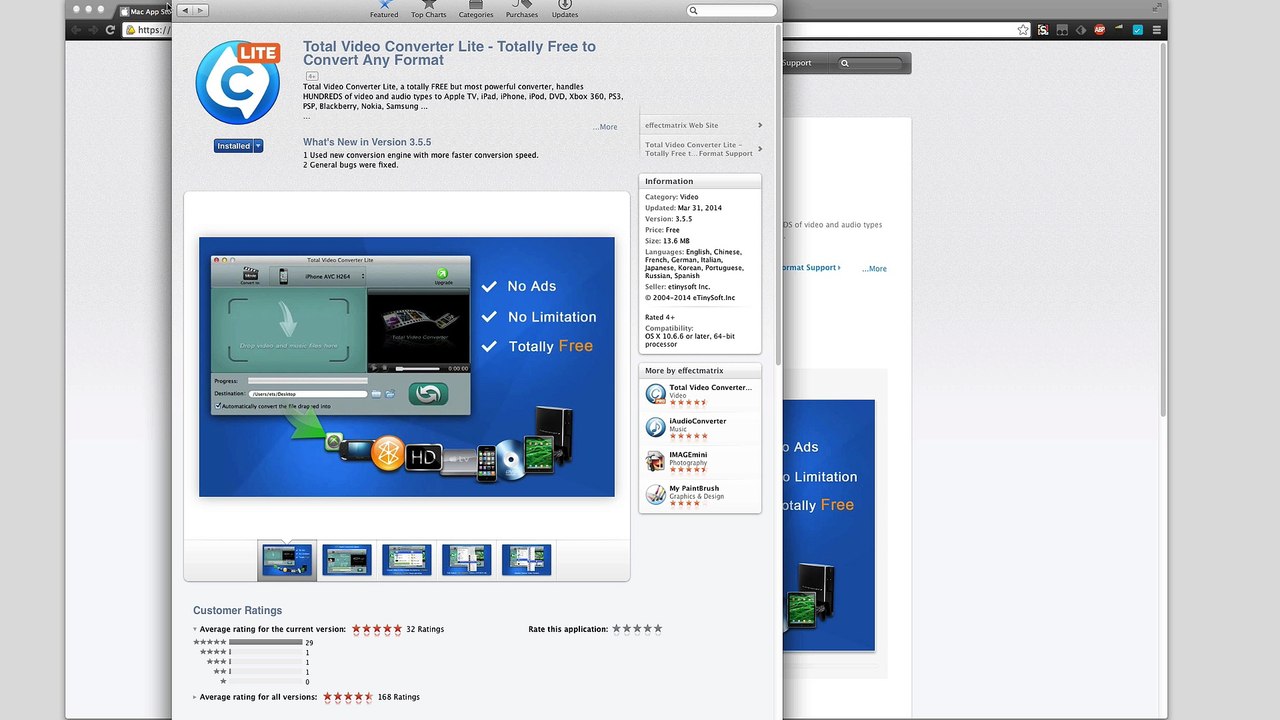This screenshot has width=1280, height=720.
Task: Click the 'Seller: etinysoft Inc.' text
Action: [x=676, y=287]
